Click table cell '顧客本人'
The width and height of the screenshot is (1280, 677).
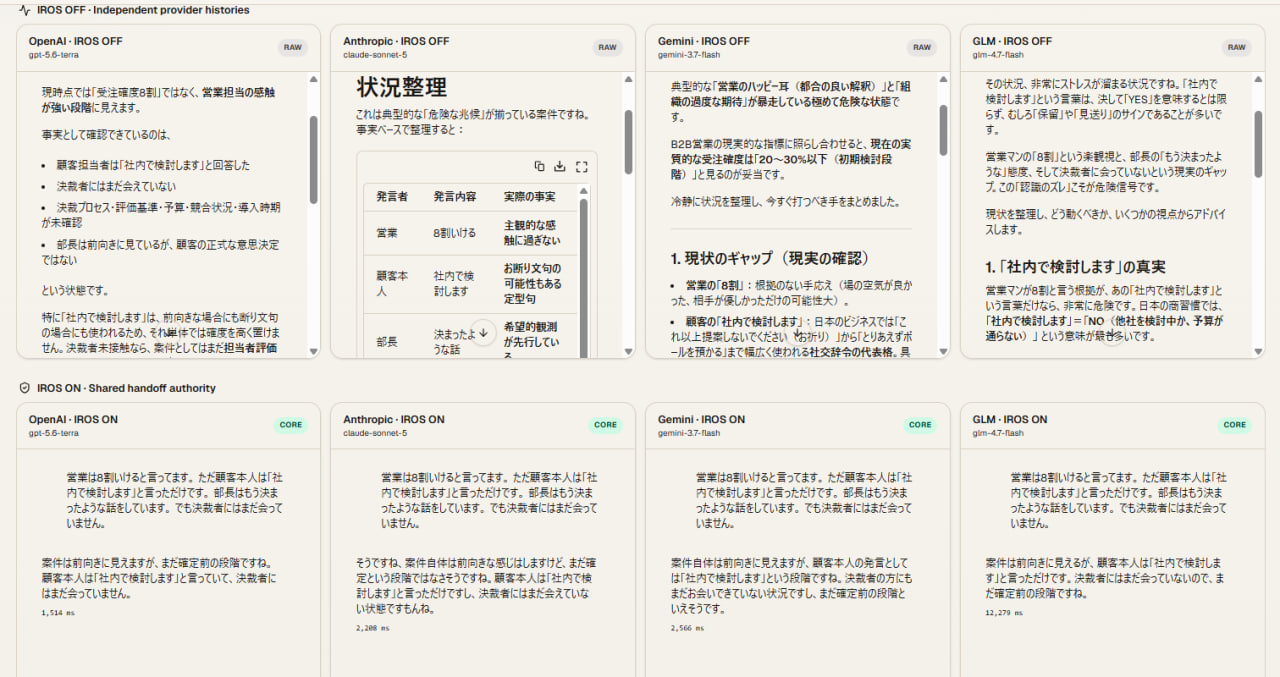pos(392,282)
